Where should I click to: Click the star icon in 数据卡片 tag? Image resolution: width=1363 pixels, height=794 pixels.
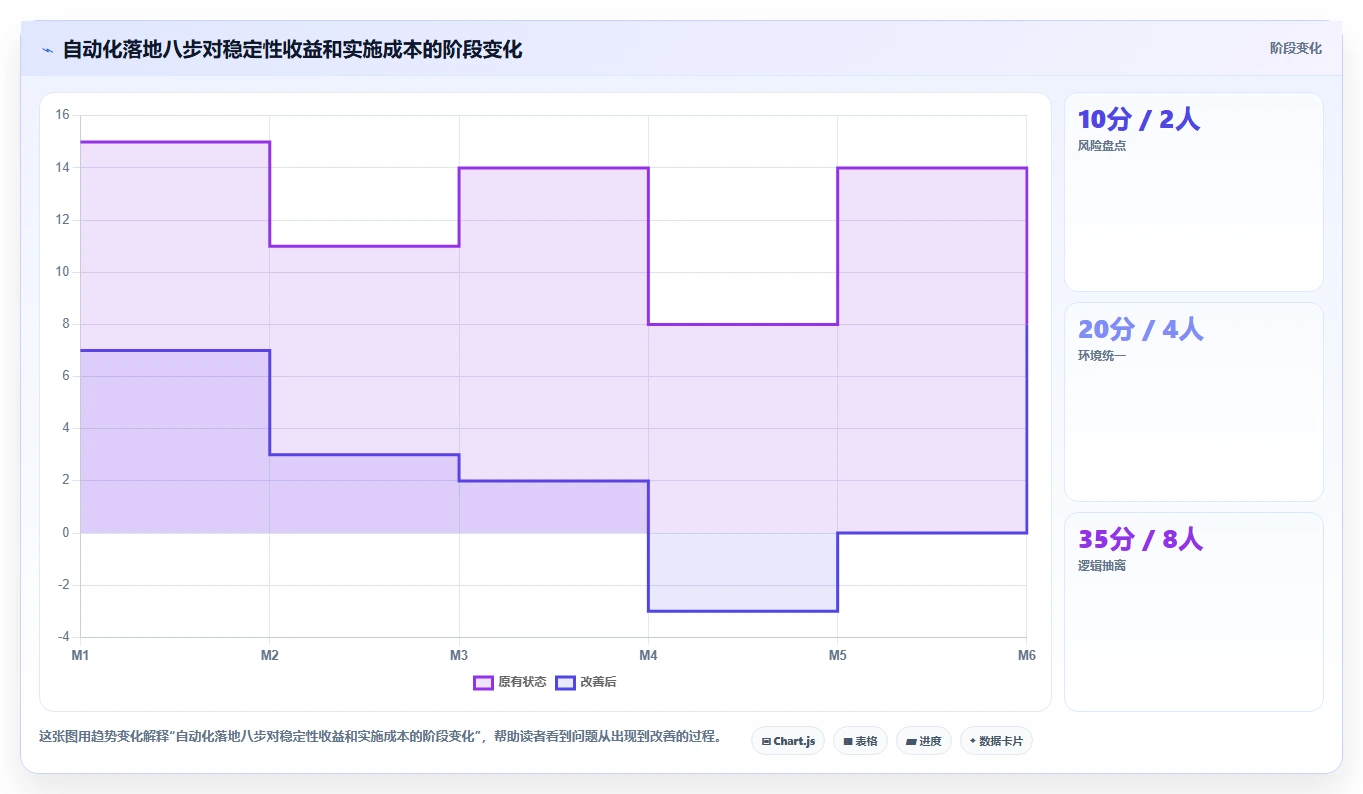[973, 741]
